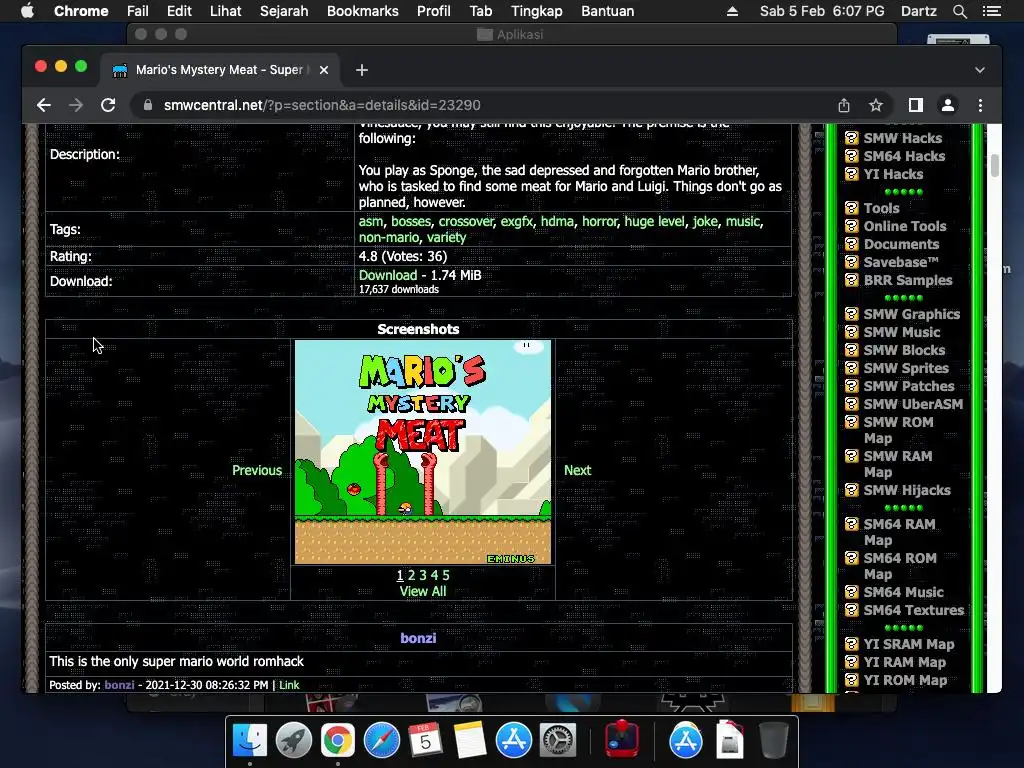Open SMW Hacks in the sidebar
The width and height of the screenshot is (1024, 768).
point(903,138)
